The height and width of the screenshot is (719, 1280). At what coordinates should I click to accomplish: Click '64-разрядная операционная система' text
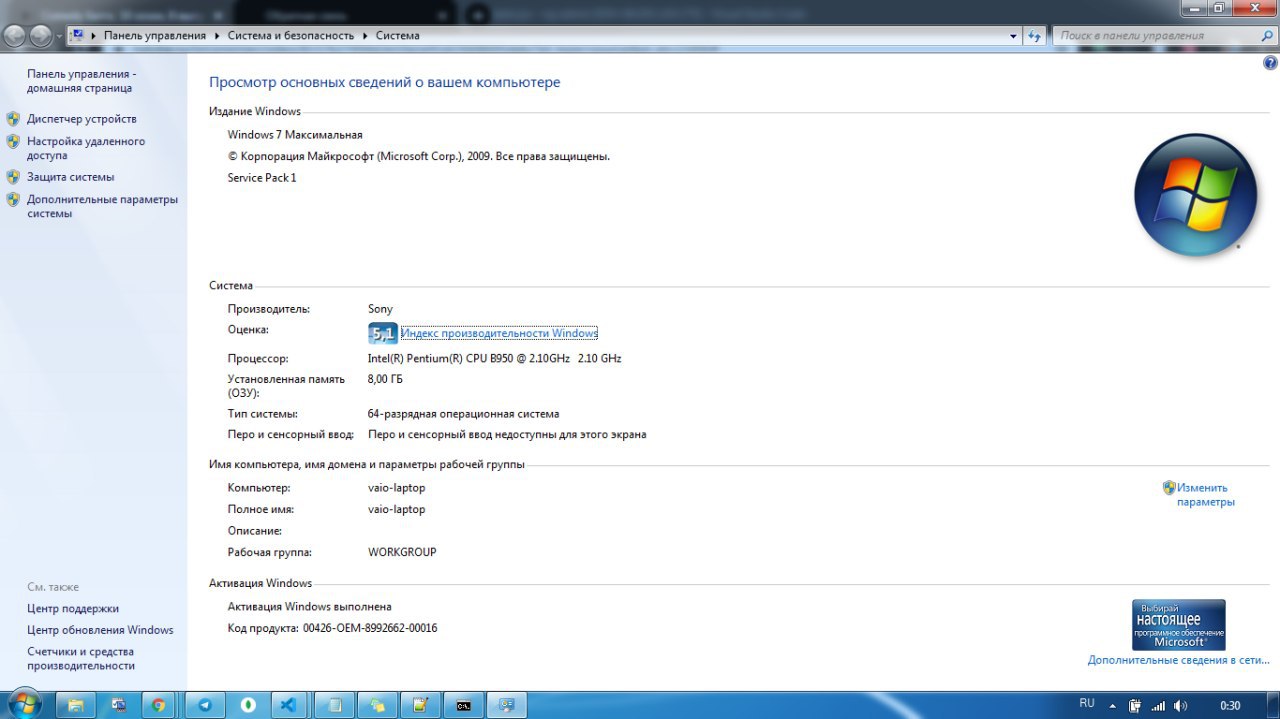(464, 413)
